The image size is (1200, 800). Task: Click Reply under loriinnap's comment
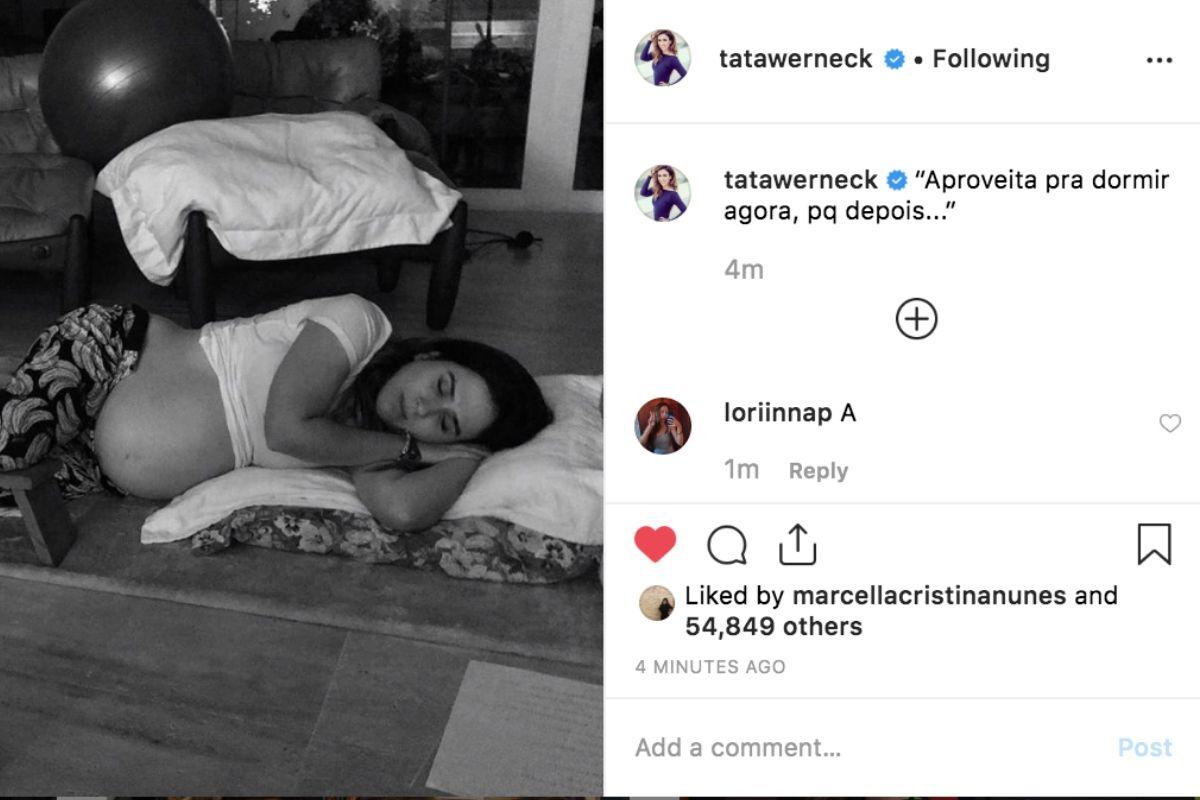click(x=818, y=471)
